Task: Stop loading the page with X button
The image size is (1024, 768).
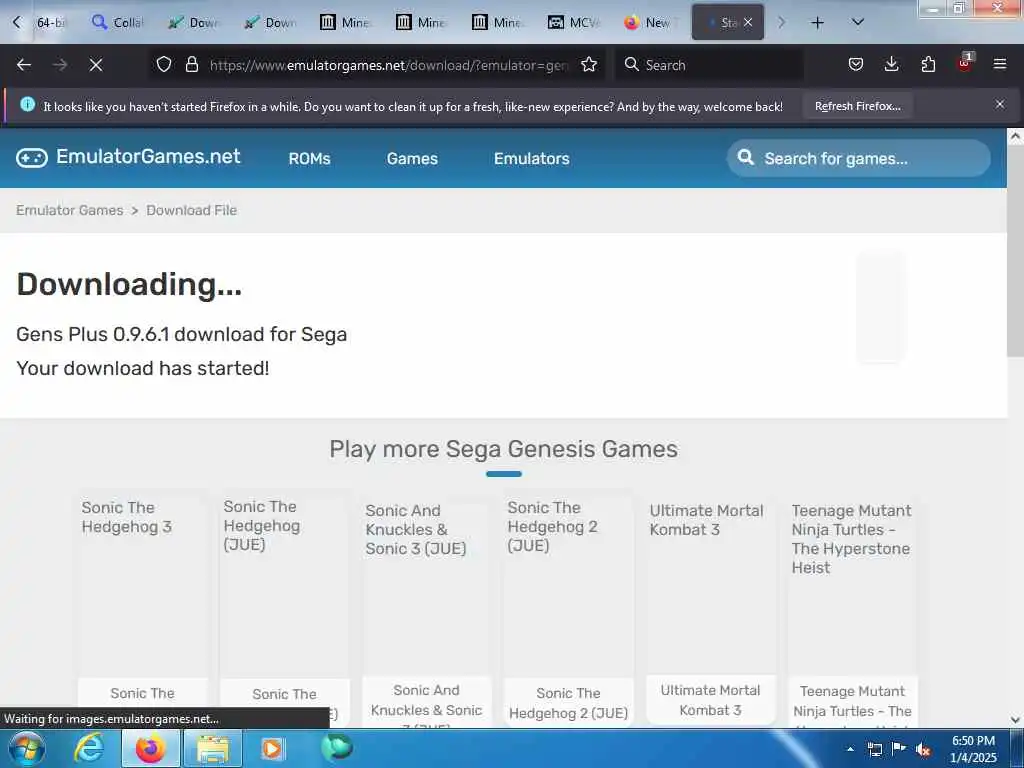Action: [95, 65]
